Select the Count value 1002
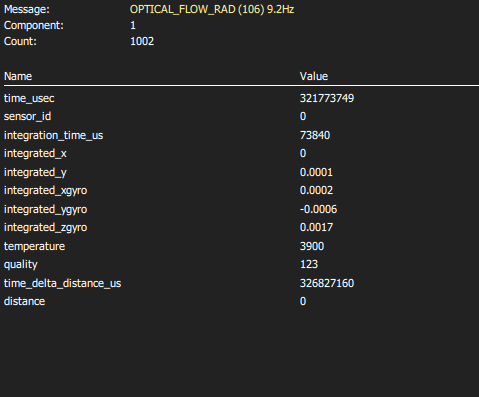 click(142, 41)
